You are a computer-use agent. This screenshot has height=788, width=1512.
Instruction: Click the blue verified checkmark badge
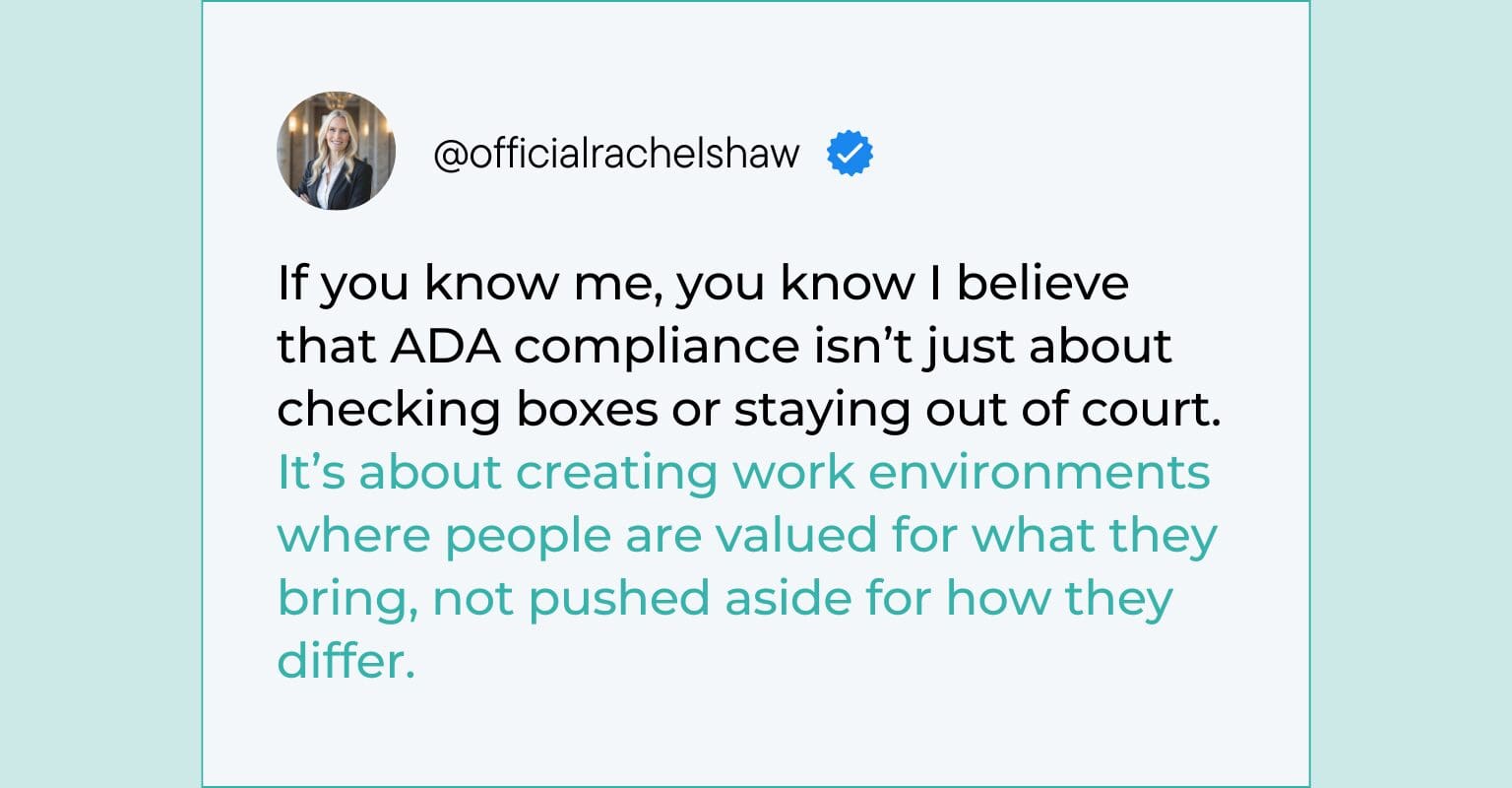pyautogui.click(x=850, y=154)
